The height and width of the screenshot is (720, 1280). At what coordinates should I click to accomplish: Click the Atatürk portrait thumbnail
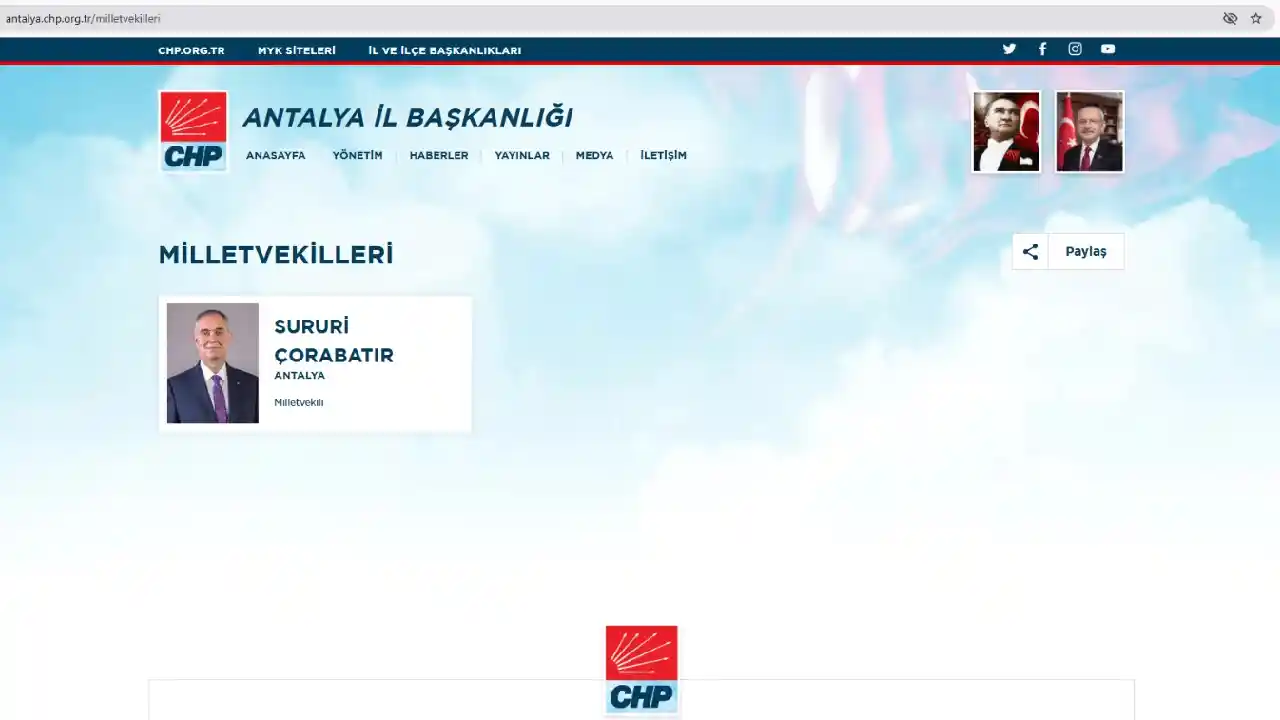(x=1007, y=132)
